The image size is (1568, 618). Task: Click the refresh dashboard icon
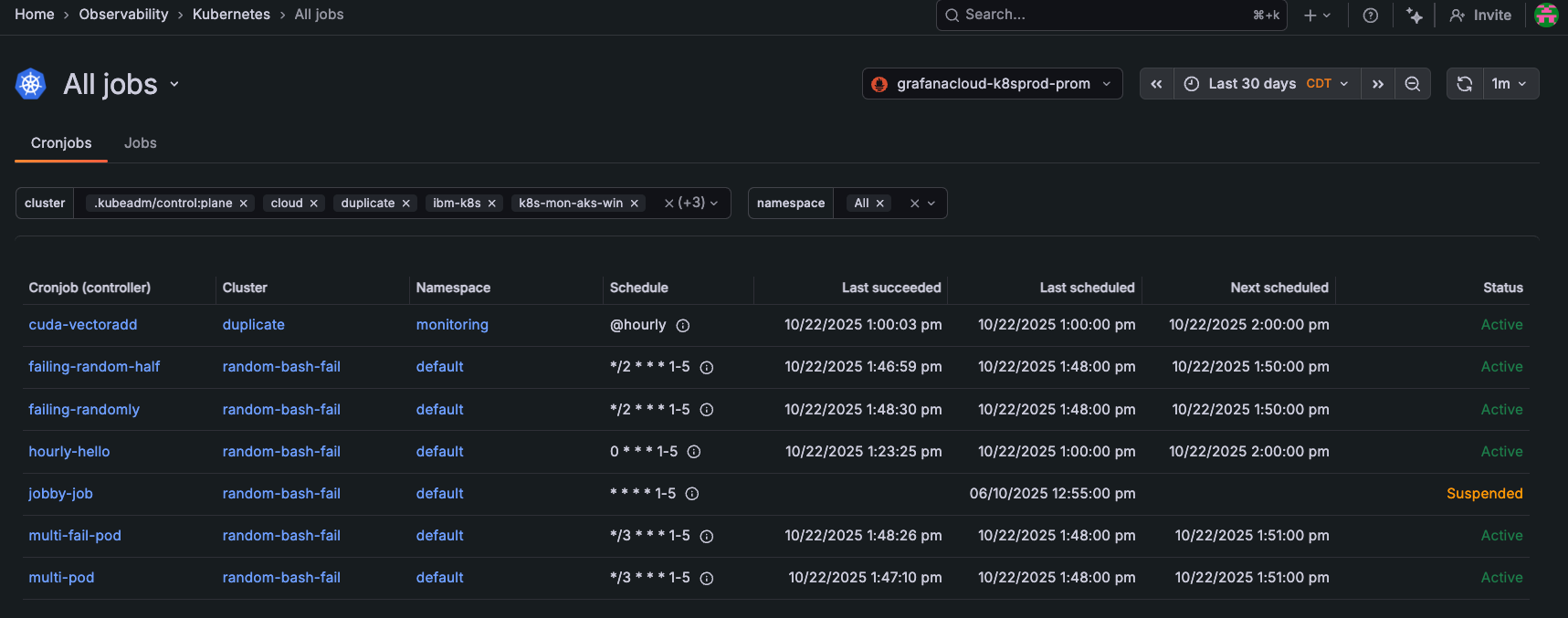pos(1464,84)
